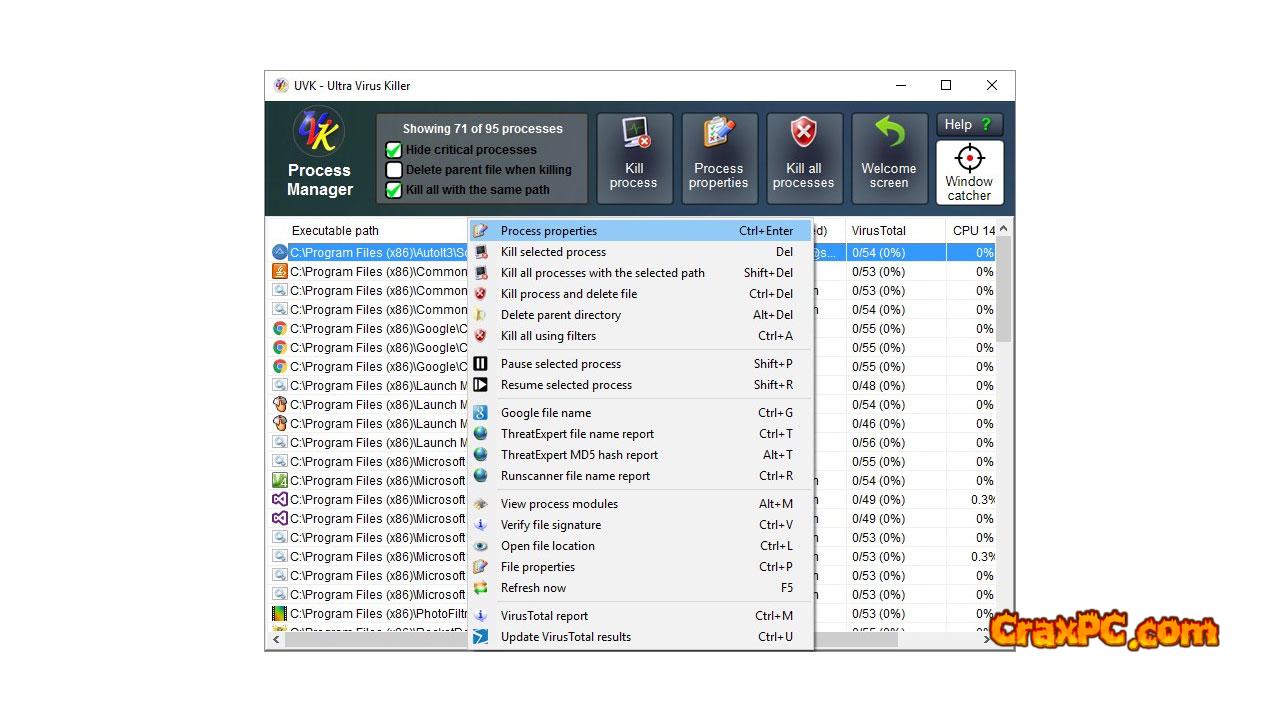Select Kill process and delete file

[568, 294]
